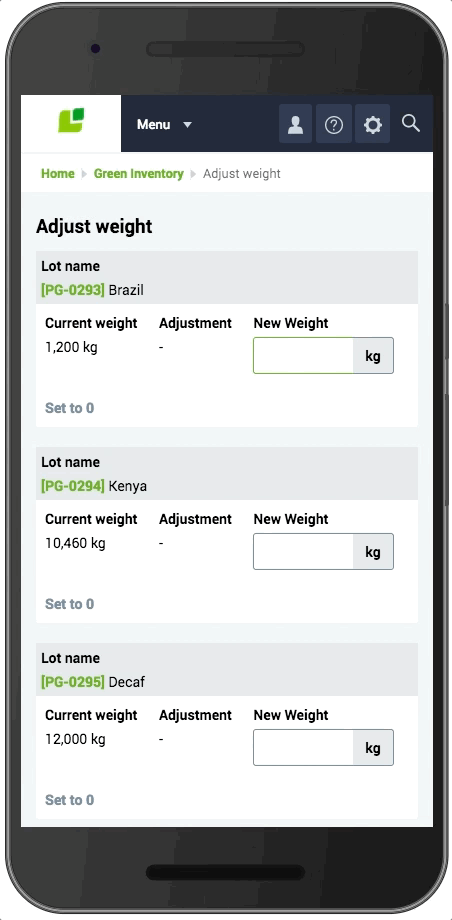
Task: Click Set to 0 for Decaf lot
Action: [69, 800]
